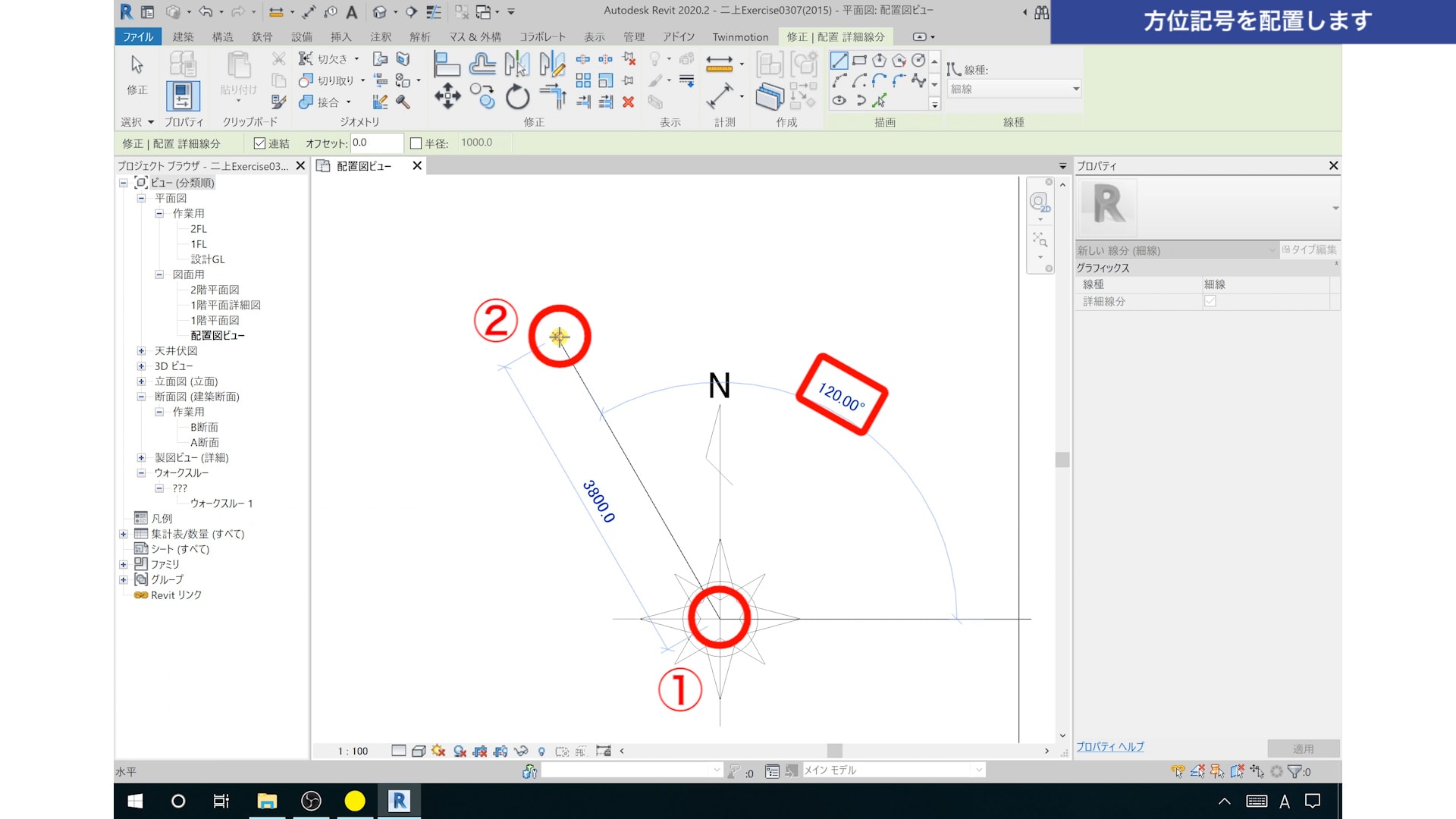Click the Pick Lines draw tool
This screenshot has height=819, width=1456.
tap(880, 101)
